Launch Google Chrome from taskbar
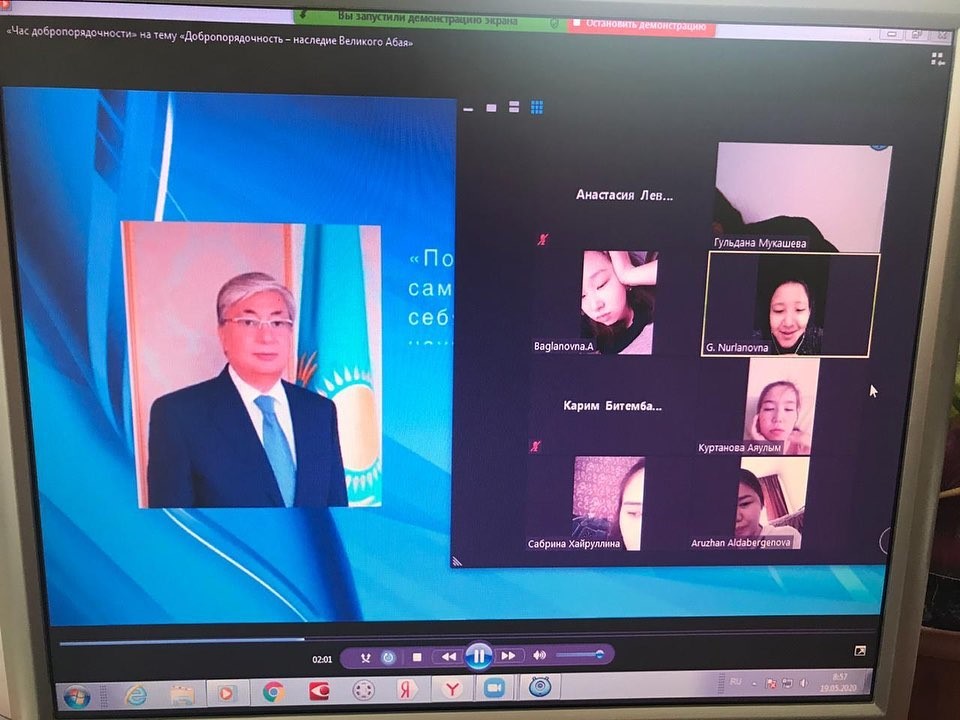This screenshot has height=720, width=960. (x=273, y=692)
